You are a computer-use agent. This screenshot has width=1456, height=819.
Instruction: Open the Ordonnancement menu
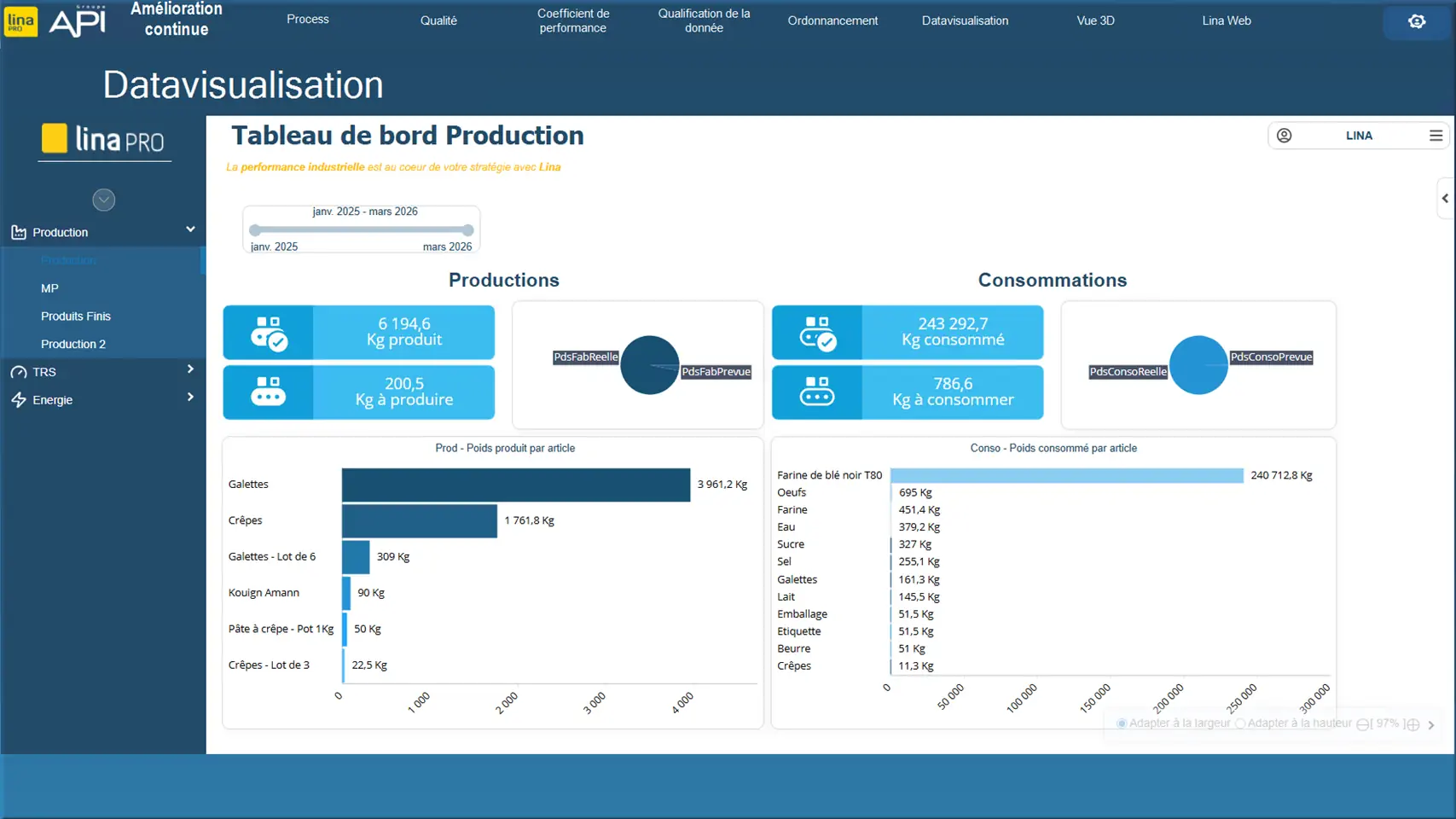(x=832, y=20)
